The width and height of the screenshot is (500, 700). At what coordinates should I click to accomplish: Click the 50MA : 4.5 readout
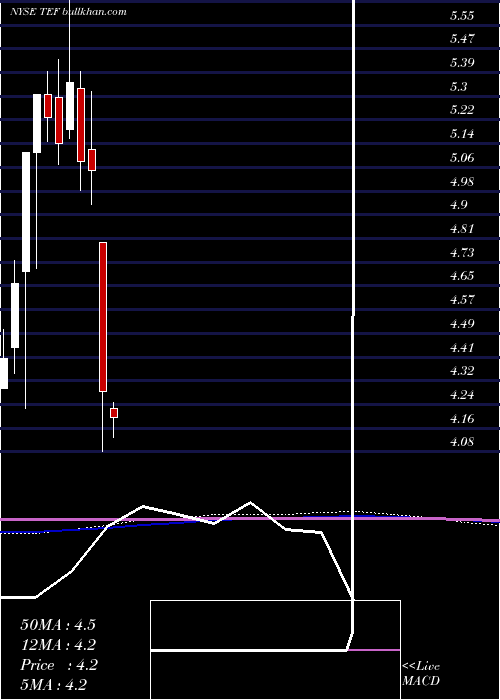(58, 625)
